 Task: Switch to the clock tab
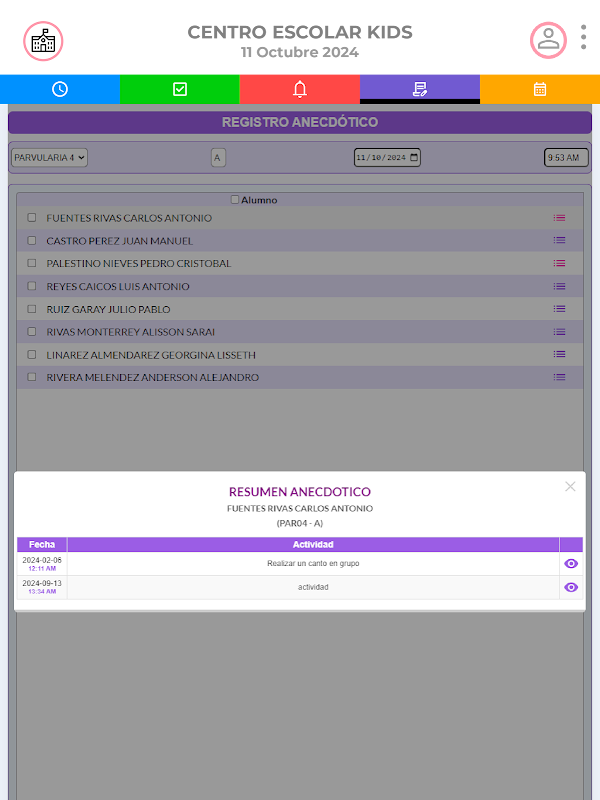pos(60,89)
